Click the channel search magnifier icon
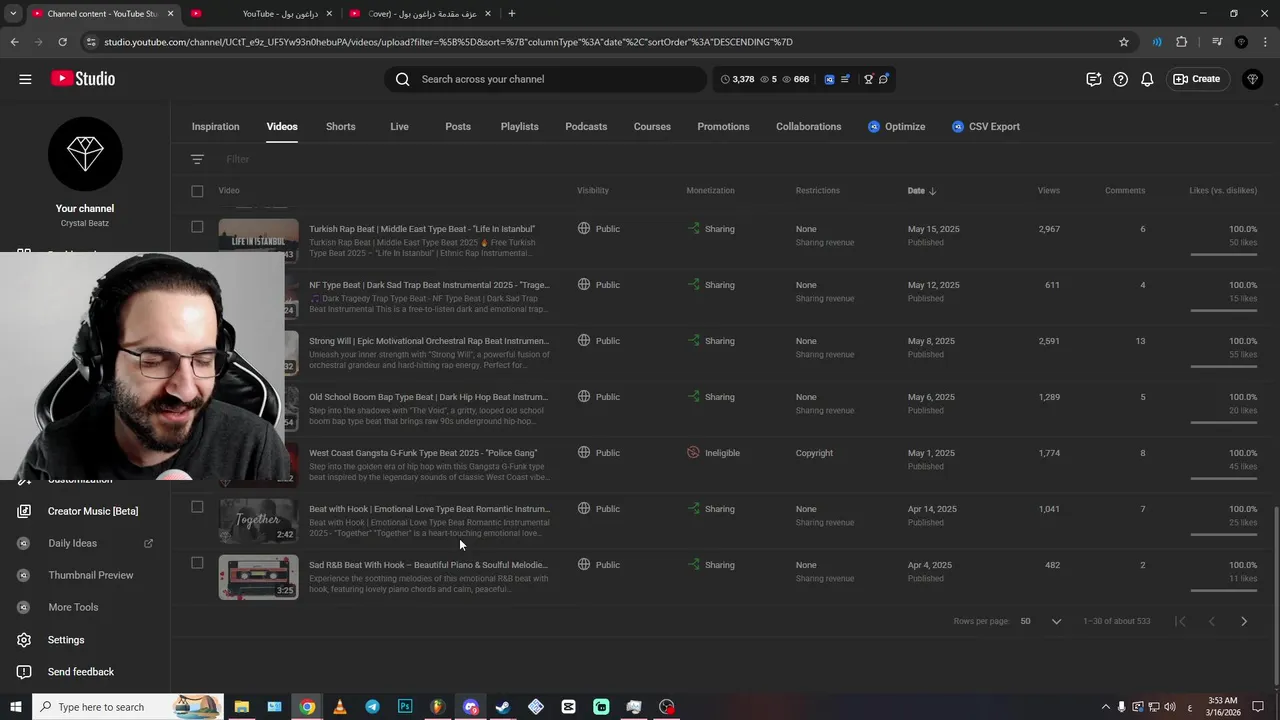Image resolution: width=1280 pixels, height=720 pixels. pos(402,79)
